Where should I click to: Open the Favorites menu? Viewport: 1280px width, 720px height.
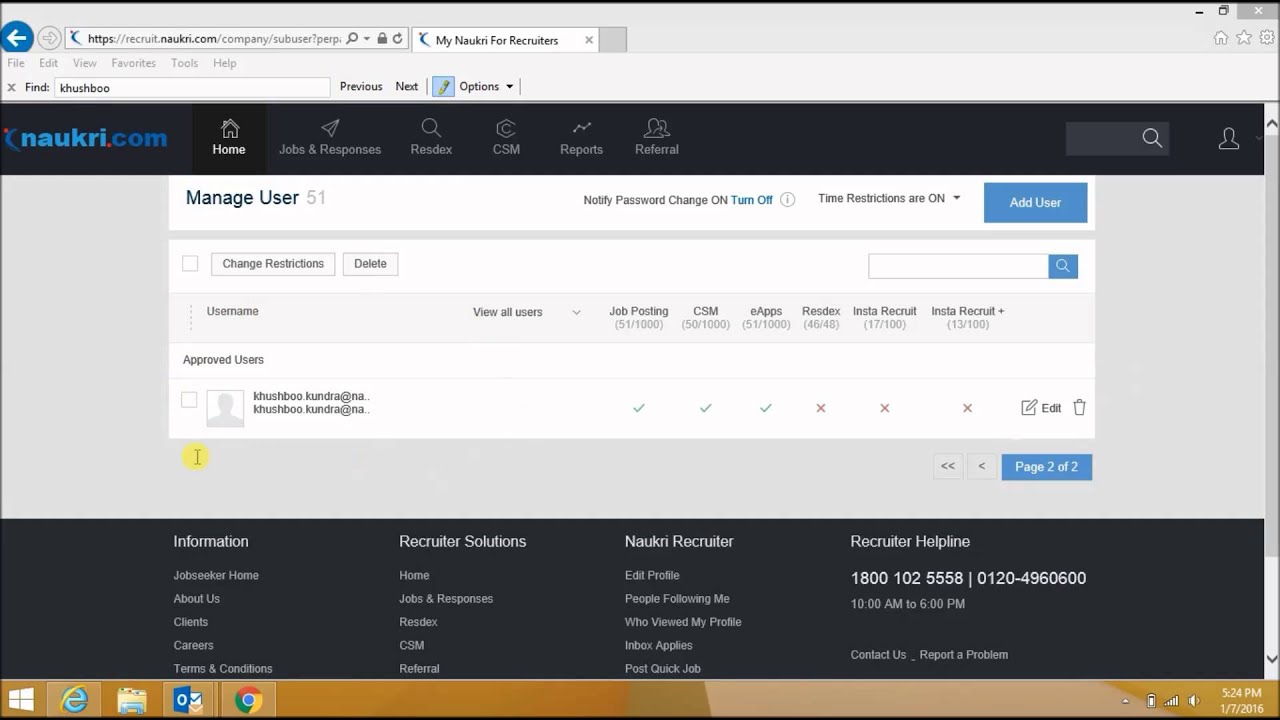coord(133,63)
